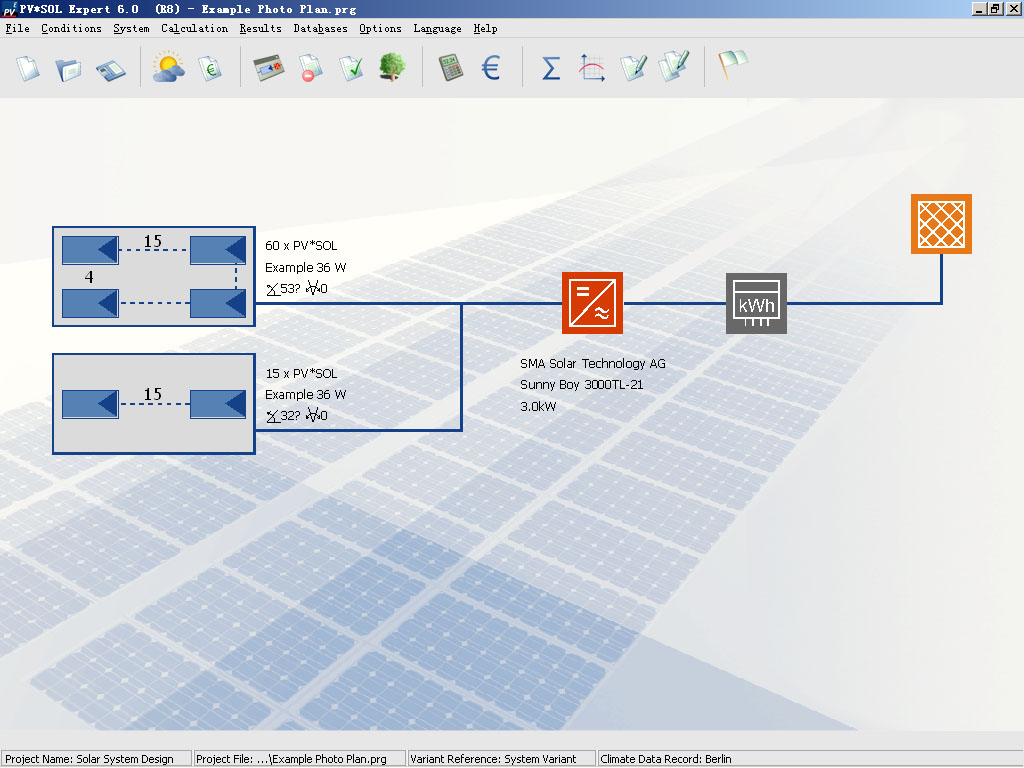
Task: Open climate data via the sun and cloud icon
Action: tap(168, 67)
